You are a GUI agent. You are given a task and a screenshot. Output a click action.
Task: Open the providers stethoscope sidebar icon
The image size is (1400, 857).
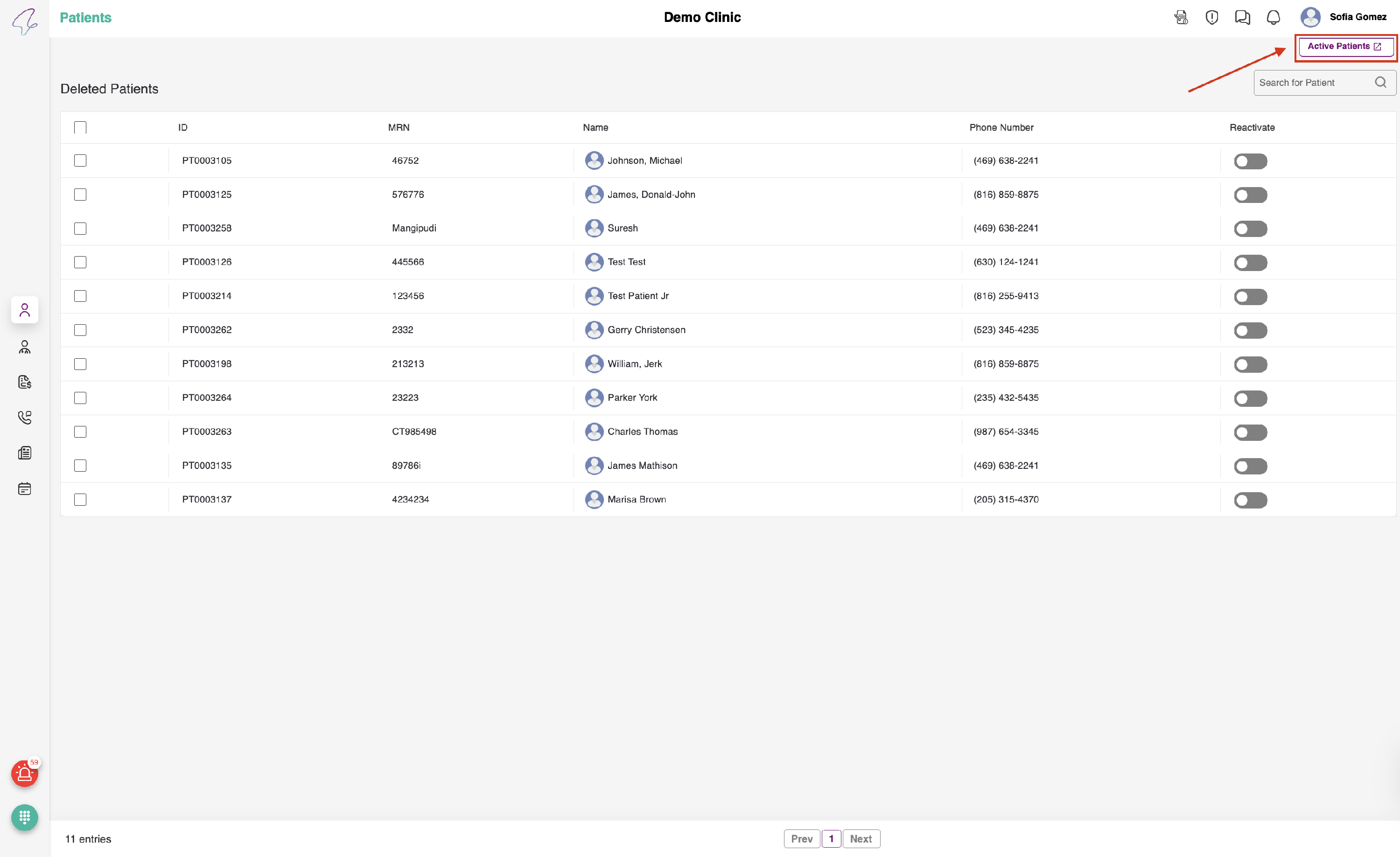(x=24, y=347)
